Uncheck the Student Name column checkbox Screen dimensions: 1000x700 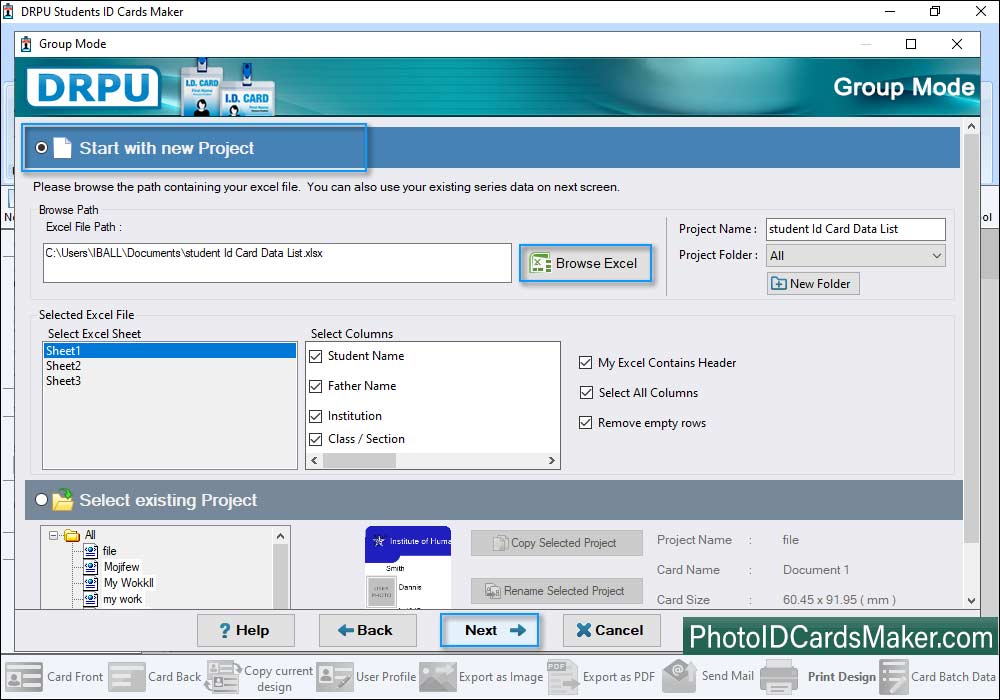(316, 356)
